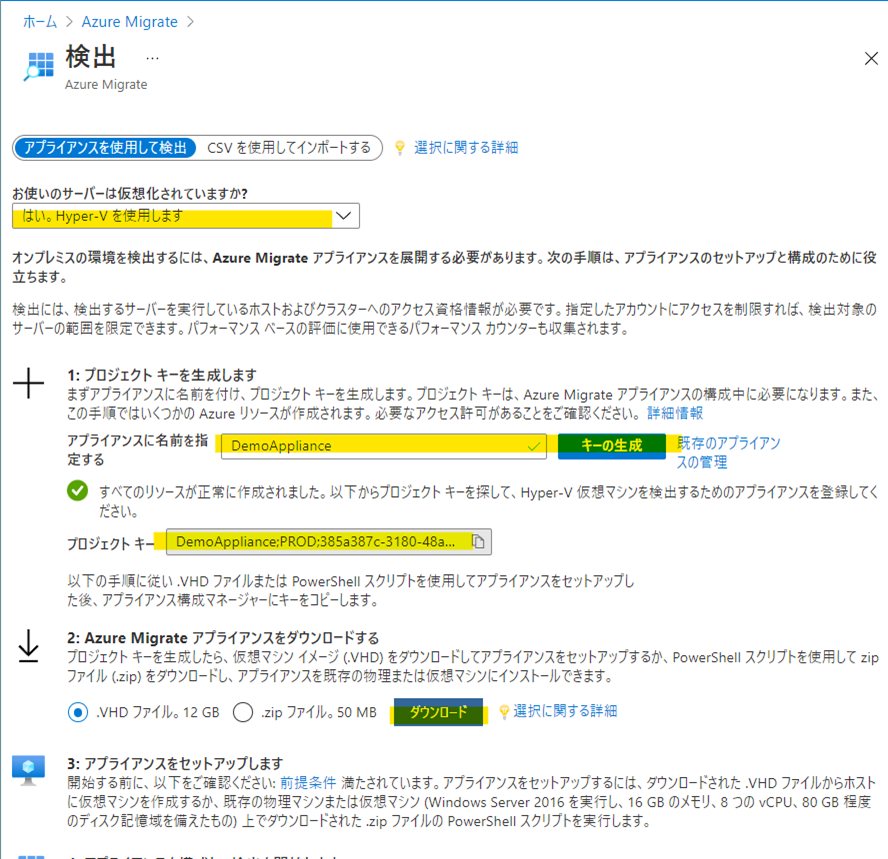Click the キーの生成 button
Viewport: 888px width, 859px height.
click(611, 446)
